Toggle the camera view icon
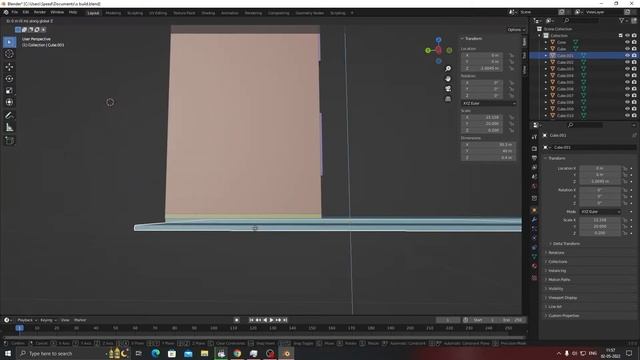The width and height of the screenshot is (640, 360). coord(448,89)
